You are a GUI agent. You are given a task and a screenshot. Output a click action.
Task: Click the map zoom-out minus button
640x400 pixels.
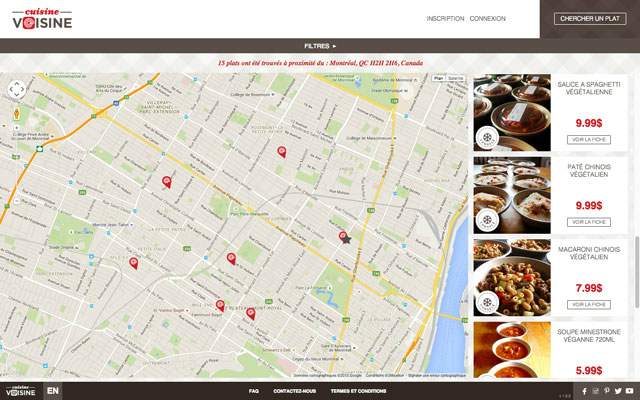tap(17, 201)
